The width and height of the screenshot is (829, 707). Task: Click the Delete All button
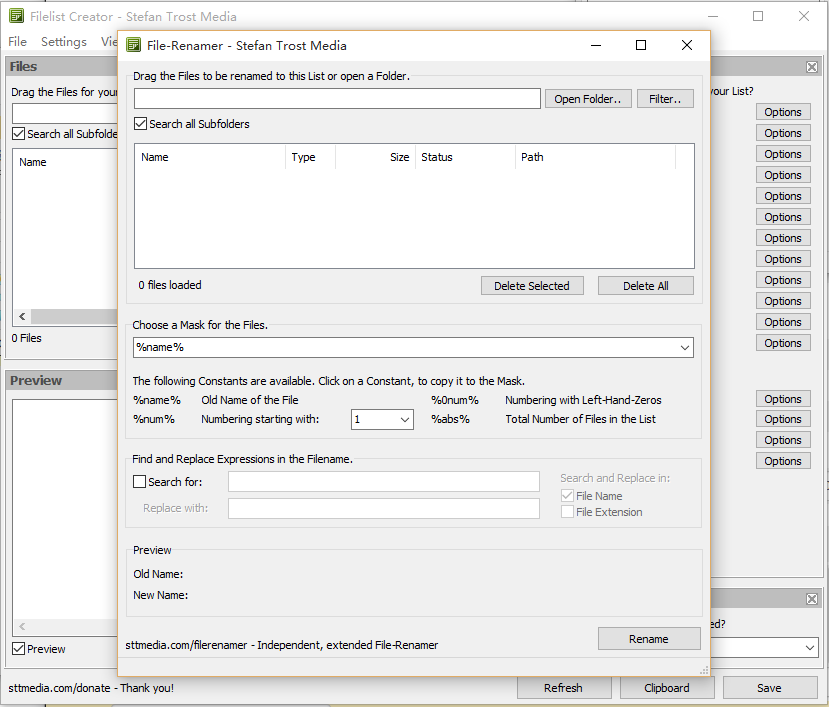tap(645, 286)
